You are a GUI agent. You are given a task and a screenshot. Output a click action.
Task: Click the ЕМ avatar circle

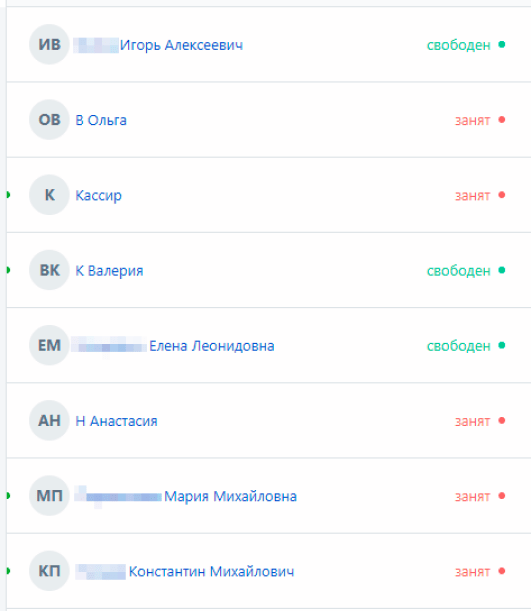coord(49,345)
